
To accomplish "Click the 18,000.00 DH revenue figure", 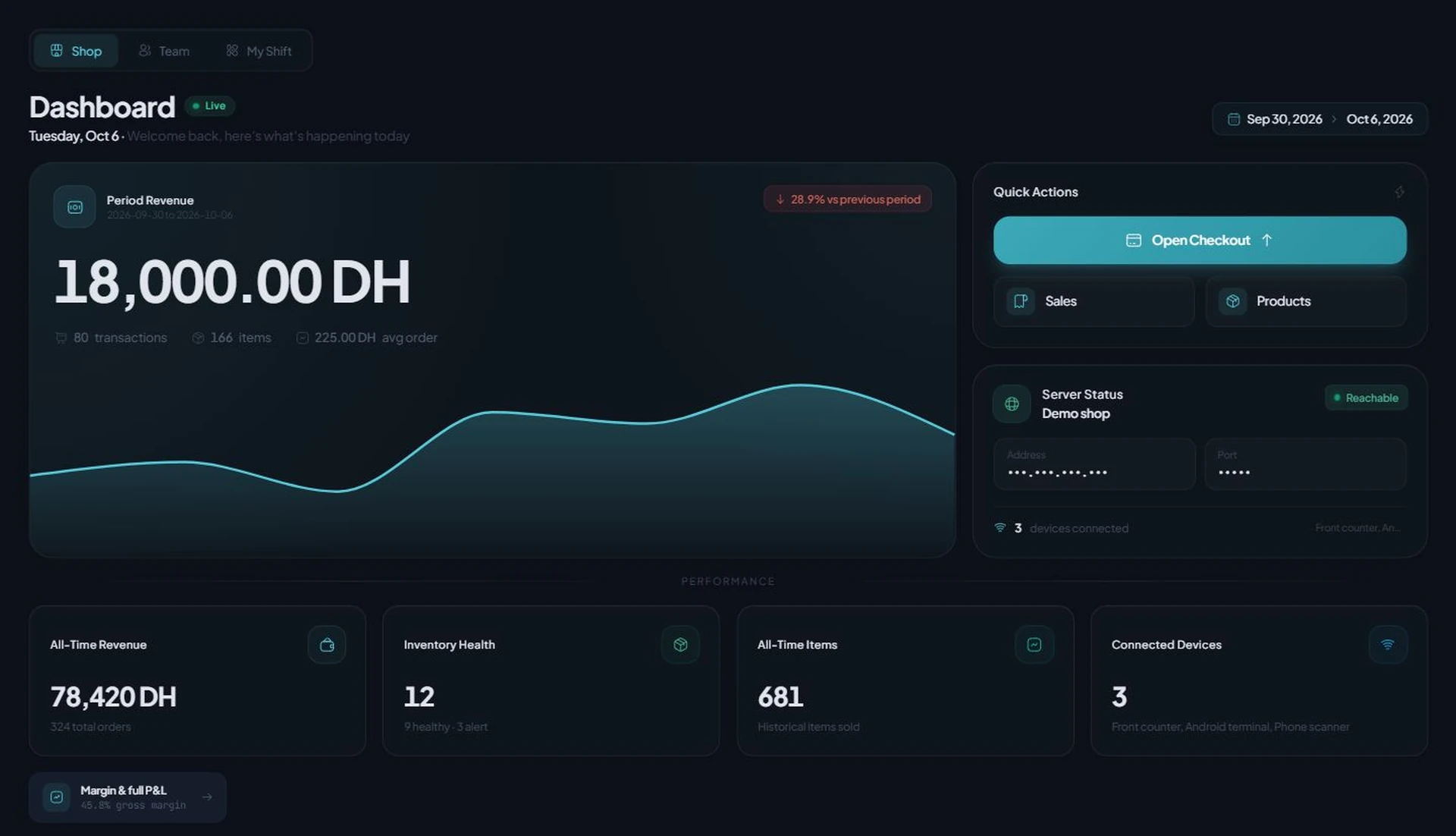I will click(232, 282).
